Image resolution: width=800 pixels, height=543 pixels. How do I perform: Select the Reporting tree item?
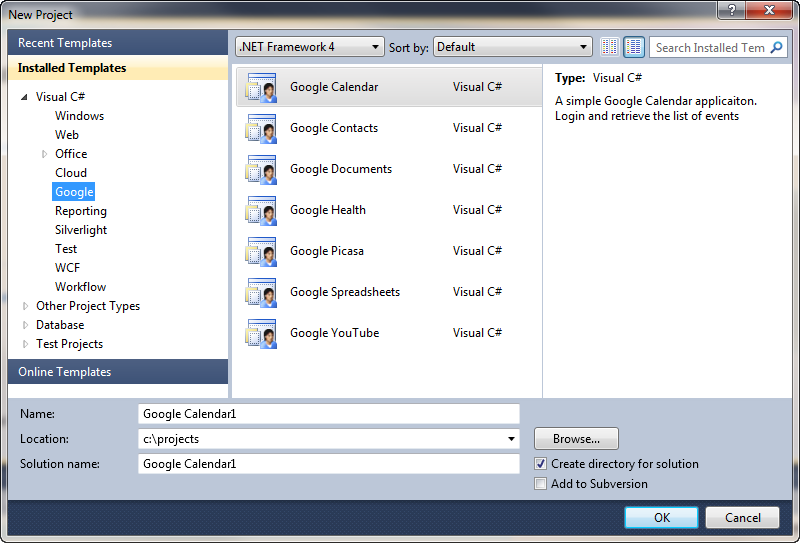tap(81, 211)
